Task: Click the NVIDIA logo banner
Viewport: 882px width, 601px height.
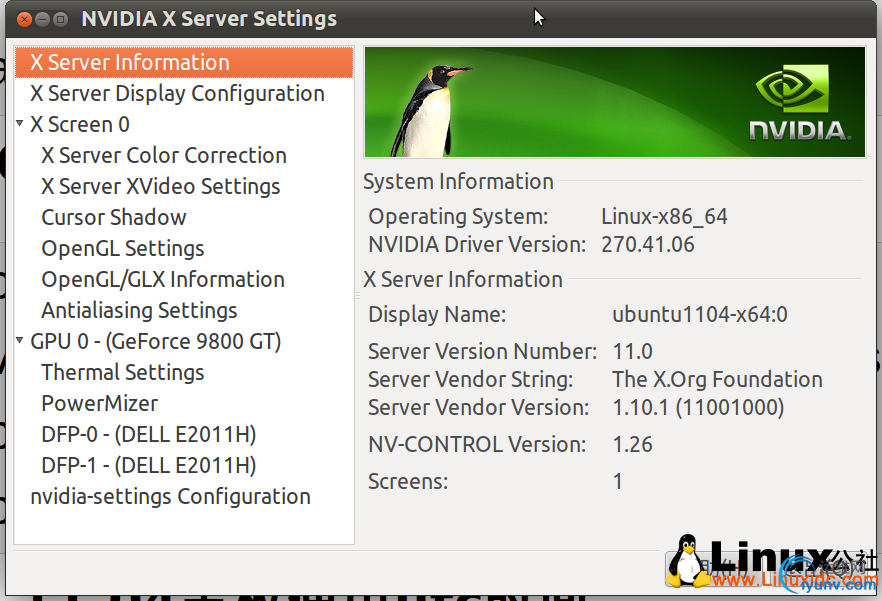Action: coord(800,102)
